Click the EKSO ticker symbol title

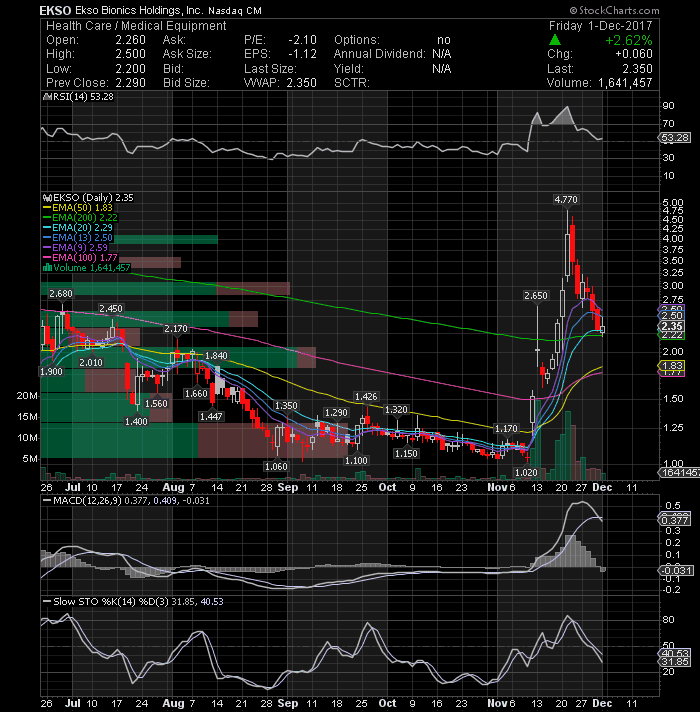[x=55, y=10]
